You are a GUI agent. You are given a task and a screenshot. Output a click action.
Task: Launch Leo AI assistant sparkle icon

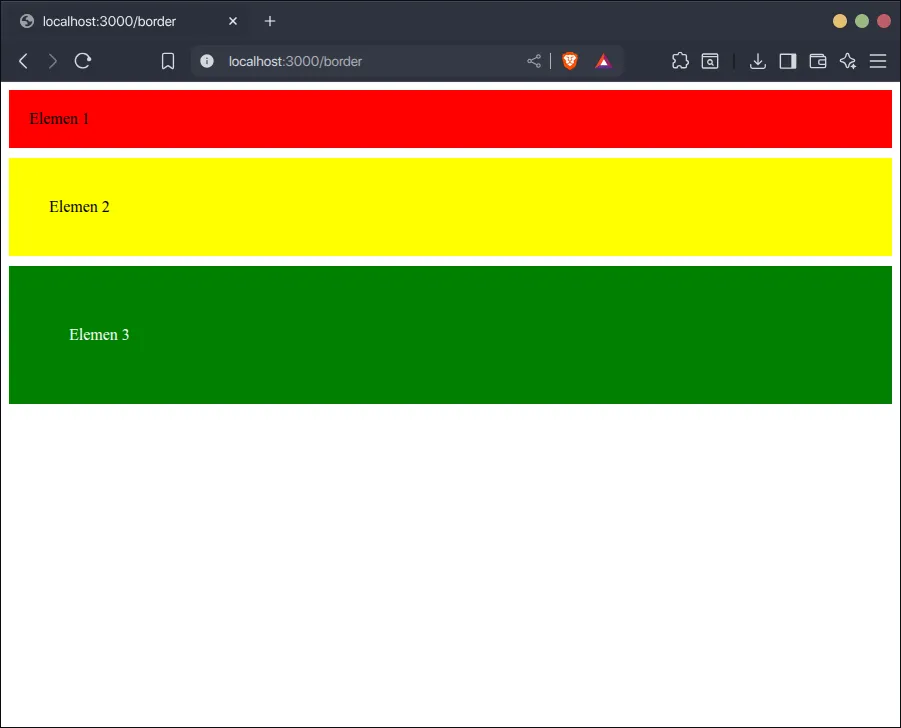[848, 61]
